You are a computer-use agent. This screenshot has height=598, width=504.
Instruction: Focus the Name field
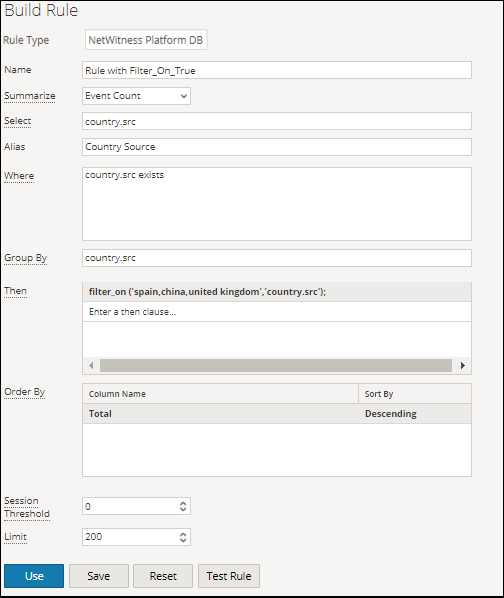pos(277,70)
